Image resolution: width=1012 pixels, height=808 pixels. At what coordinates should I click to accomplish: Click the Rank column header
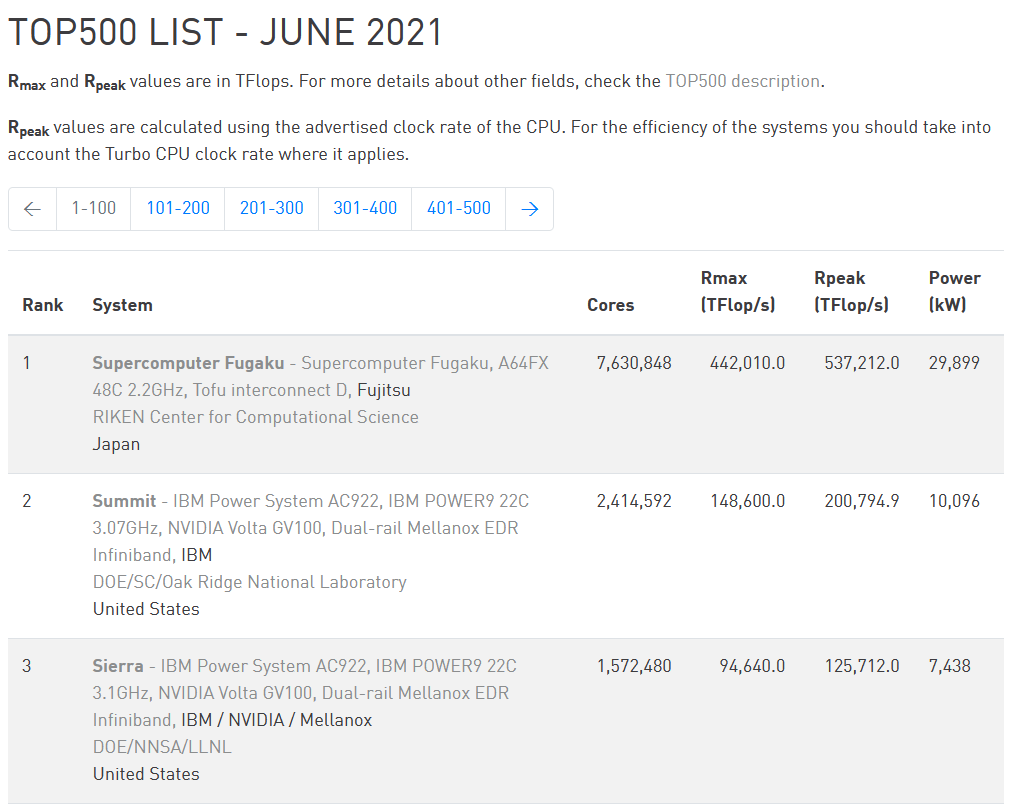click(43, 305)
